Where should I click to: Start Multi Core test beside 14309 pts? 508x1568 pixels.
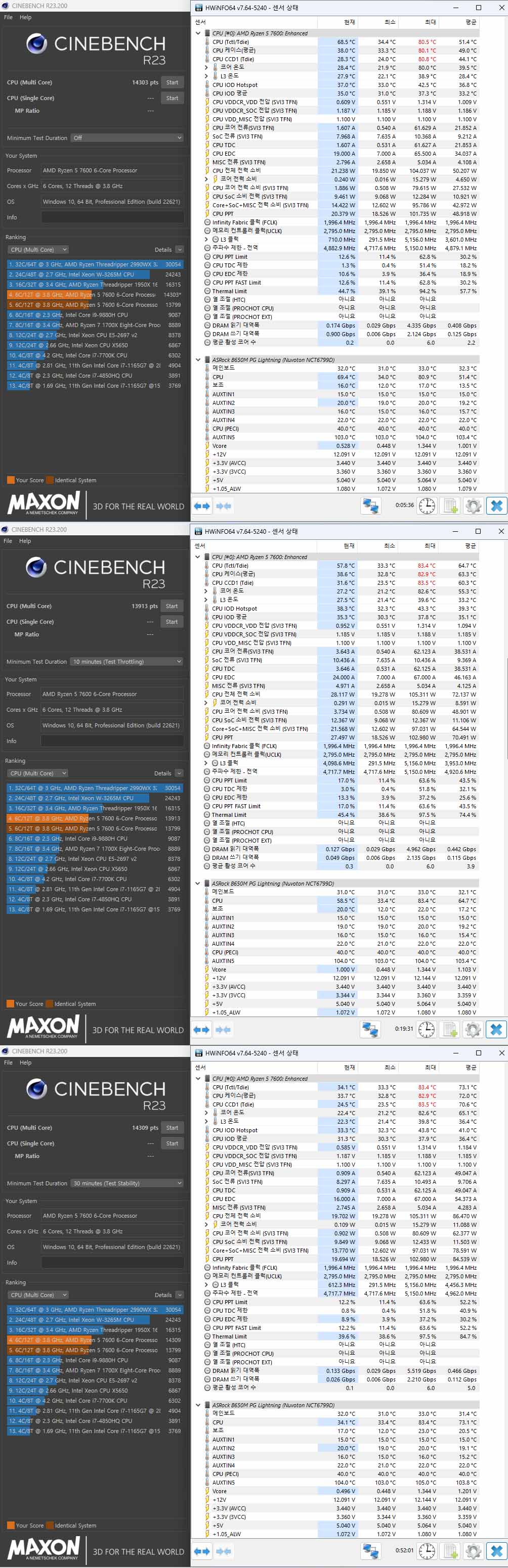(x=173, y=1127)
